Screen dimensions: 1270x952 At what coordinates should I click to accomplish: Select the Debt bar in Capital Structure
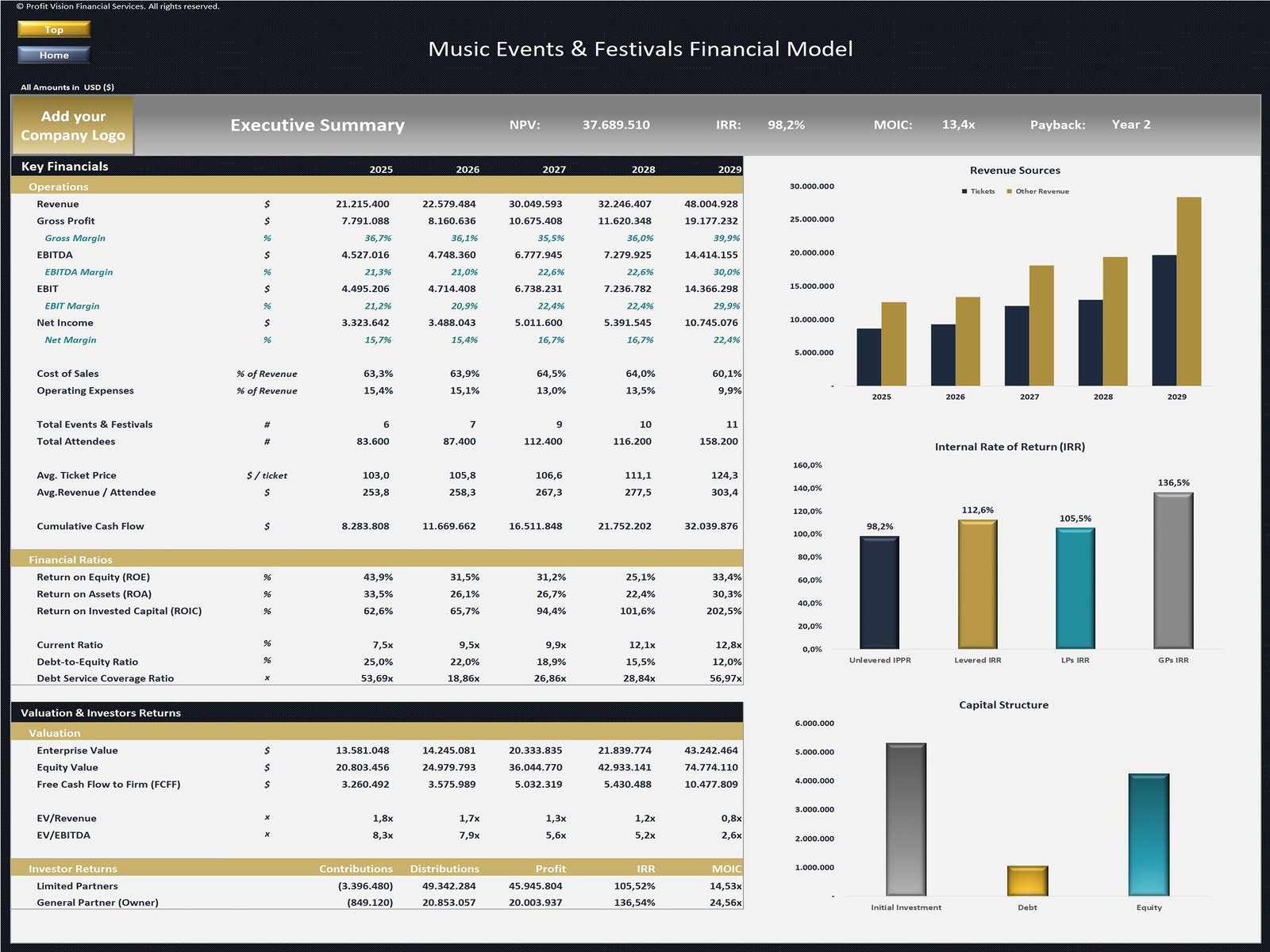1027,881
